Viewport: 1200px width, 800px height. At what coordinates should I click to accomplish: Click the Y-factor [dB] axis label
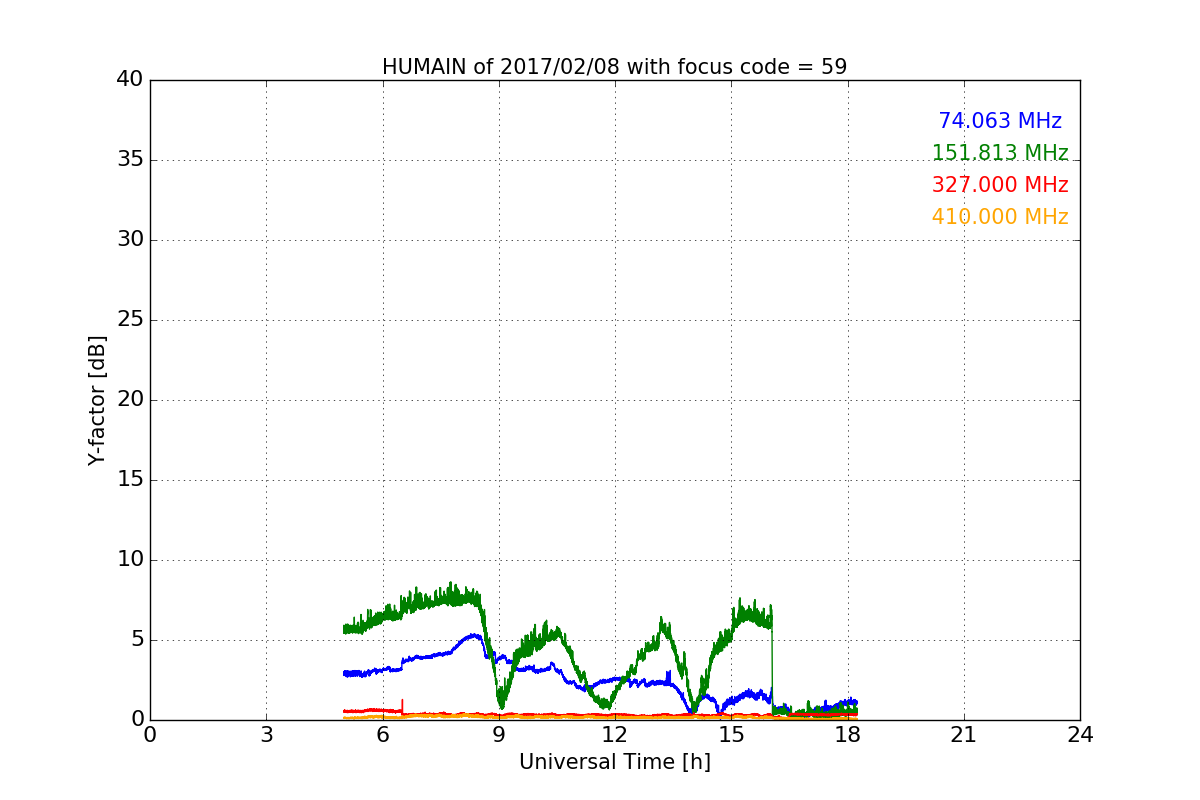click(97, 400)
